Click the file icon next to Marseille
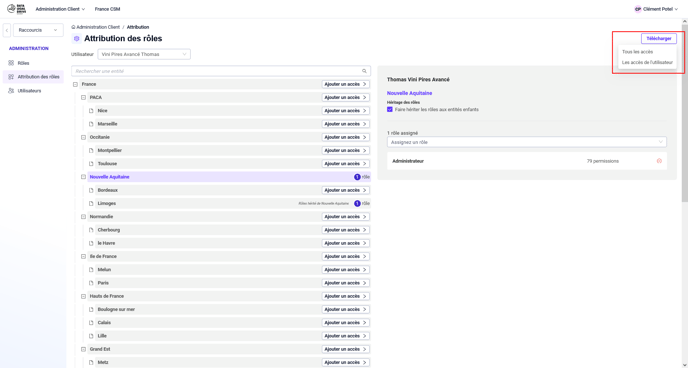 pos(91,124)
